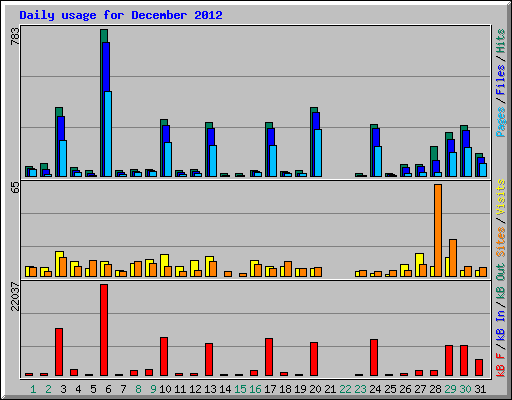Select day label 5 on the axis
The height and width of the screenshot is (400, 512).
(x=93, y=389)
